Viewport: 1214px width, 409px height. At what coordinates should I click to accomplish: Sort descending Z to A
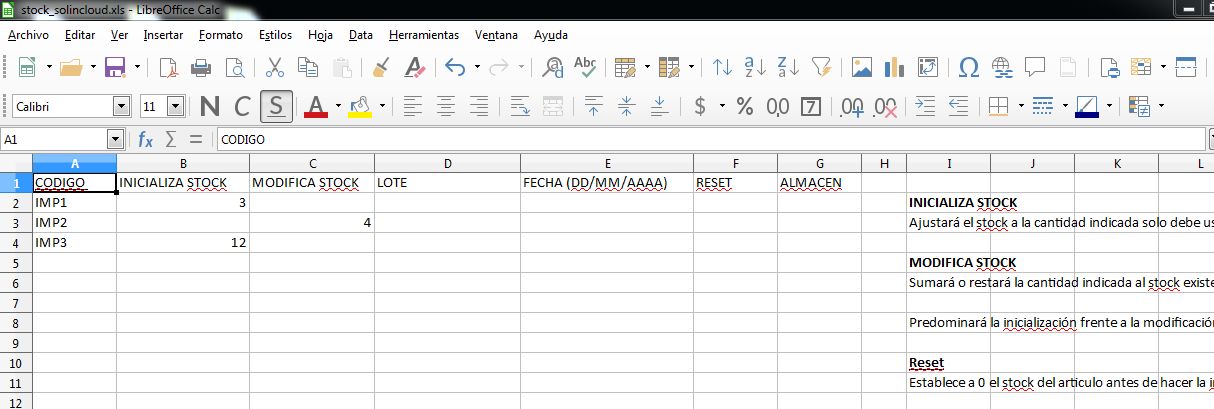click(x=788, y=68)
